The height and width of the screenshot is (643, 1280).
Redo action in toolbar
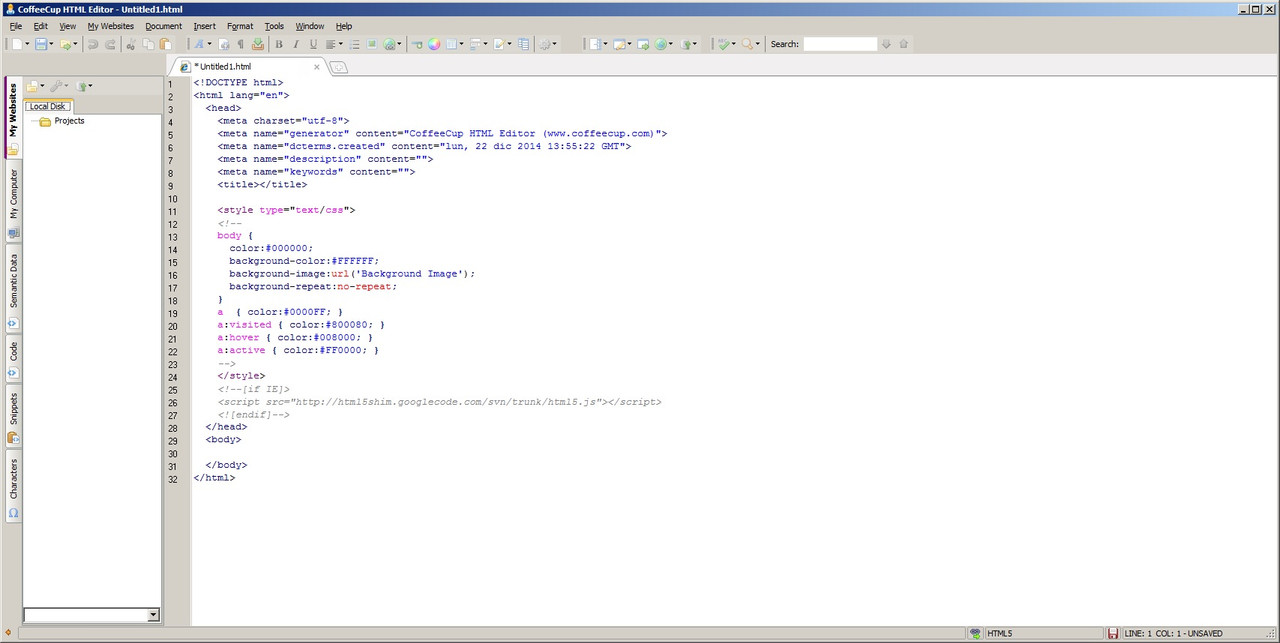tap(110, 44)
